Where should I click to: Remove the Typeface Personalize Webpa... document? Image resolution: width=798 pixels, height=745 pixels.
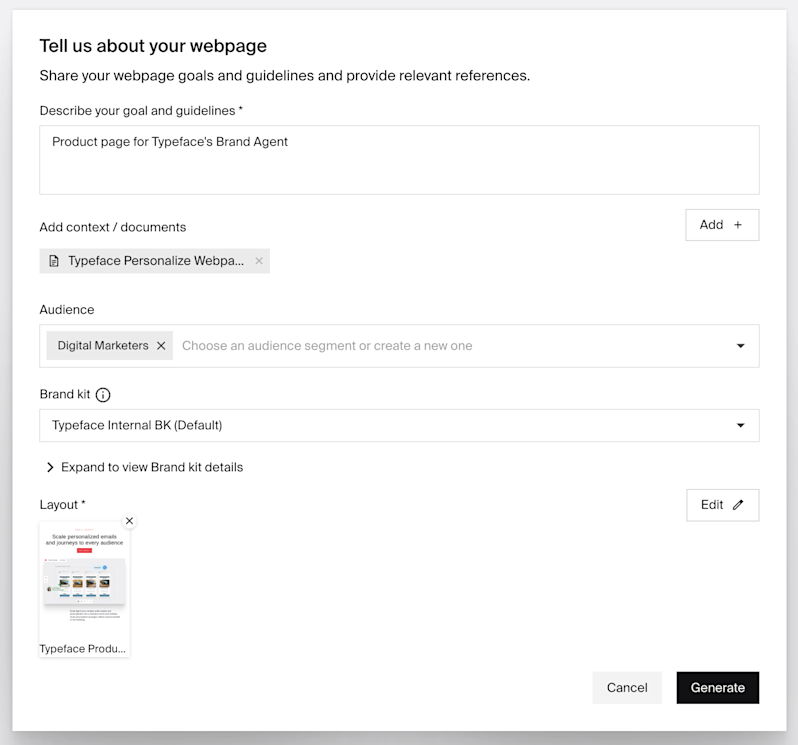259,261
